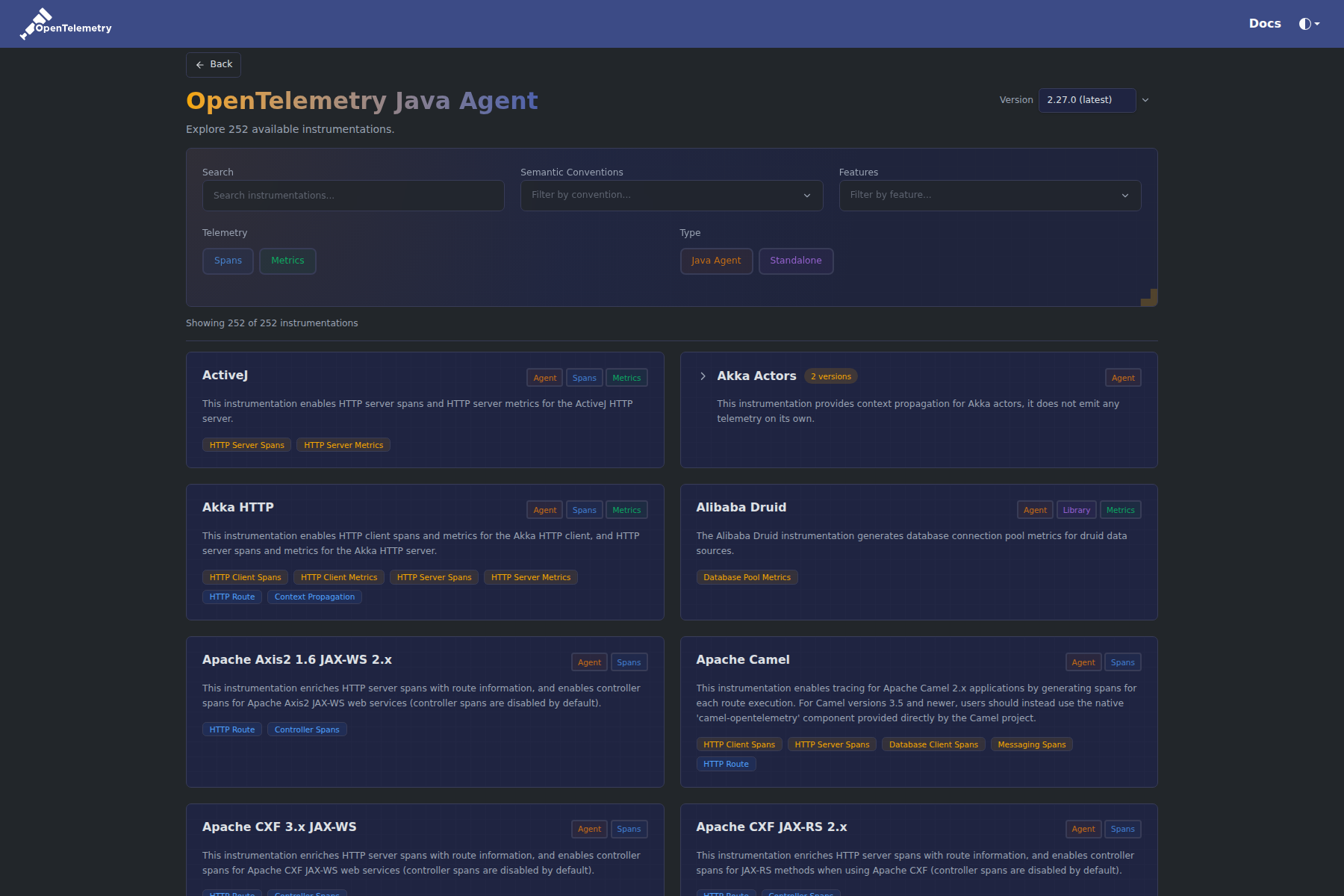Click the 'Explore 252 available instrumentations.' text
The width and height of the screenshot is (1344, 896).
pyautogui.click(x=290, y=129)
